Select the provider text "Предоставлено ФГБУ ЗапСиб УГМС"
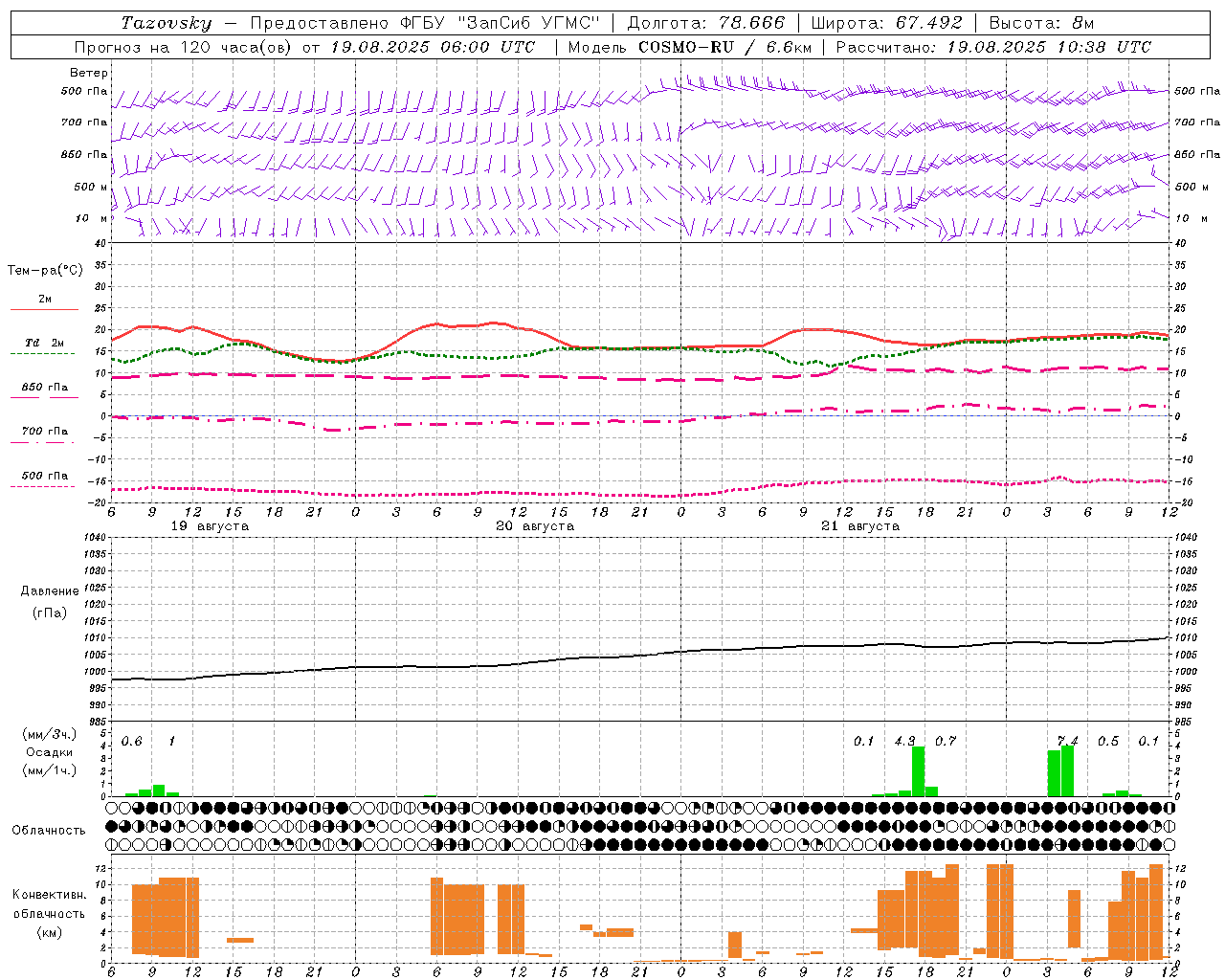Viewport: 1225px width, 980px height. click(x=425, y=23)
